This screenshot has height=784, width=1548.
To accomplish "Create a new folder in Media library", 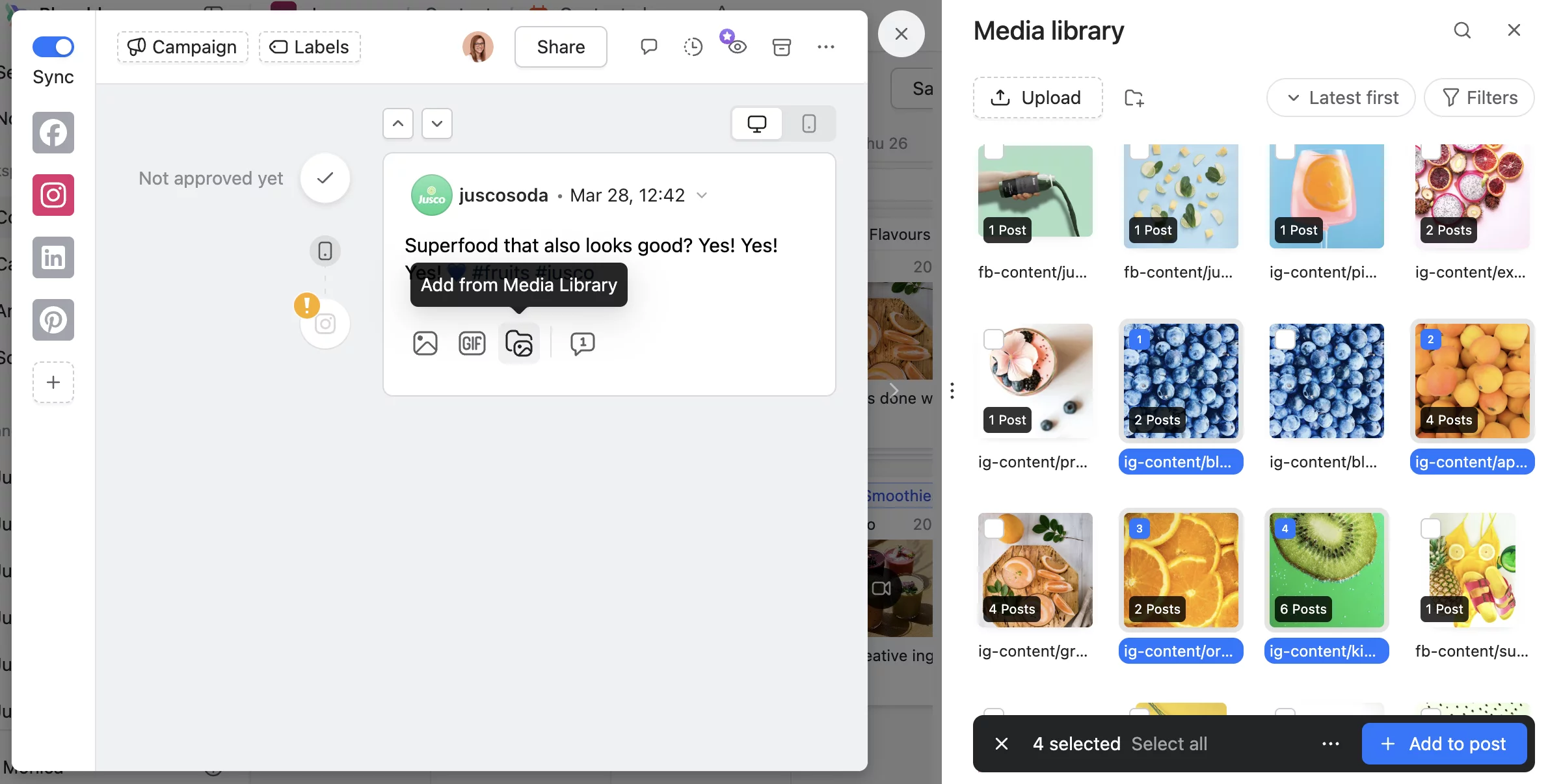I will tap(1134, 98).
